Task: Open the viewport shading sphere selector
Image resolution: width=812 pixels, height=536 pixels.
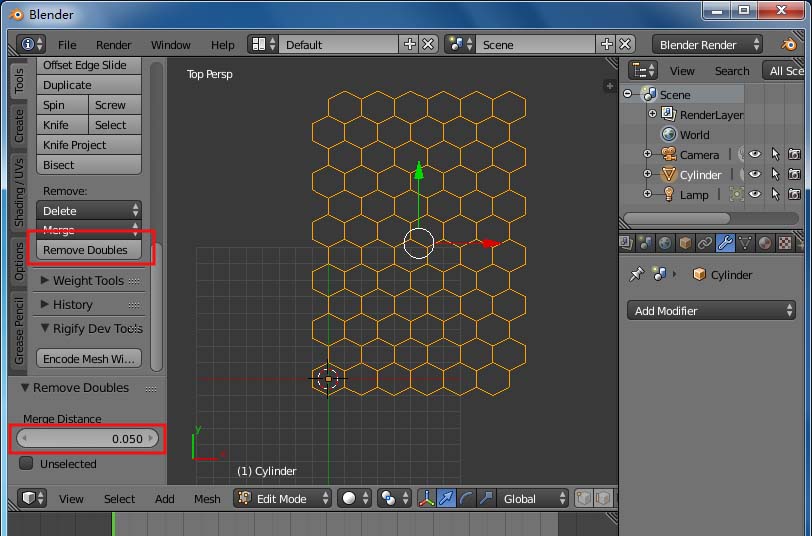Action: [355, 499]
